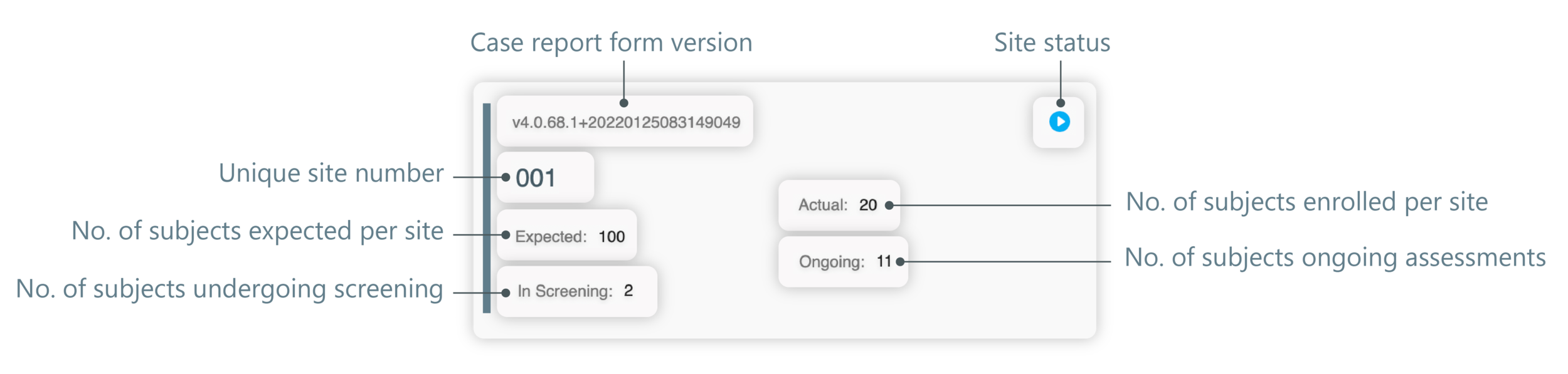Image resolution: width=1568 pixels, height=374 pixels.
Task: Click the dot left of In Screening
Action: (506, 293)
